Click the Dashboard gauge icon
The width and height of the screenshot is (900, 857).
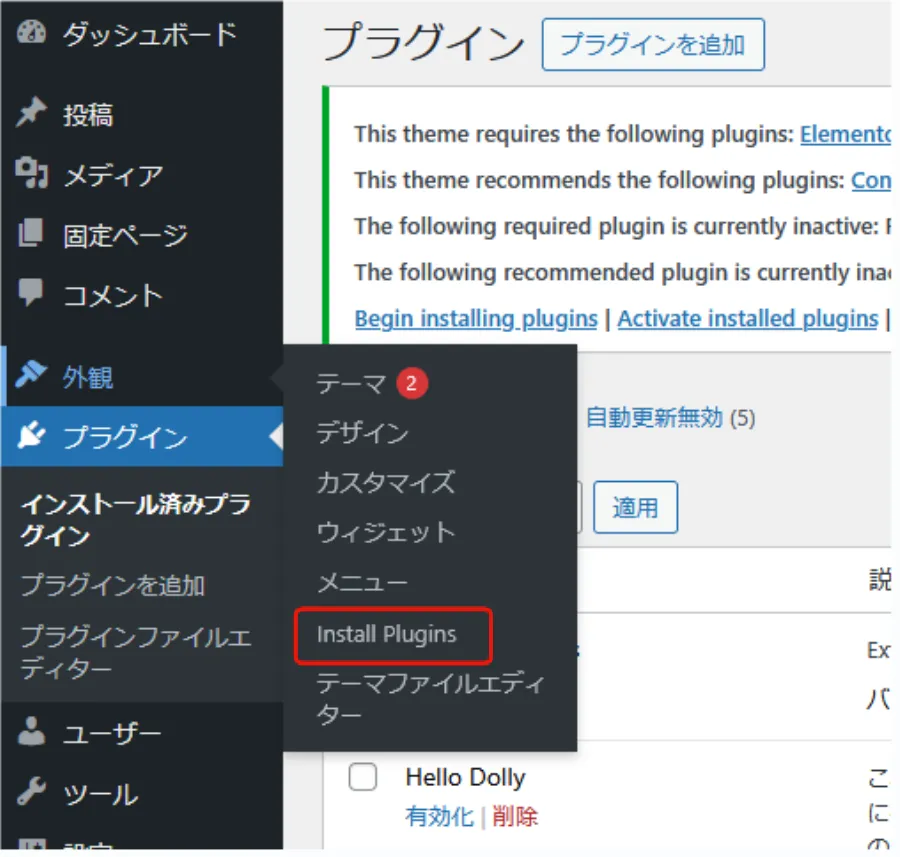point(32,34)
